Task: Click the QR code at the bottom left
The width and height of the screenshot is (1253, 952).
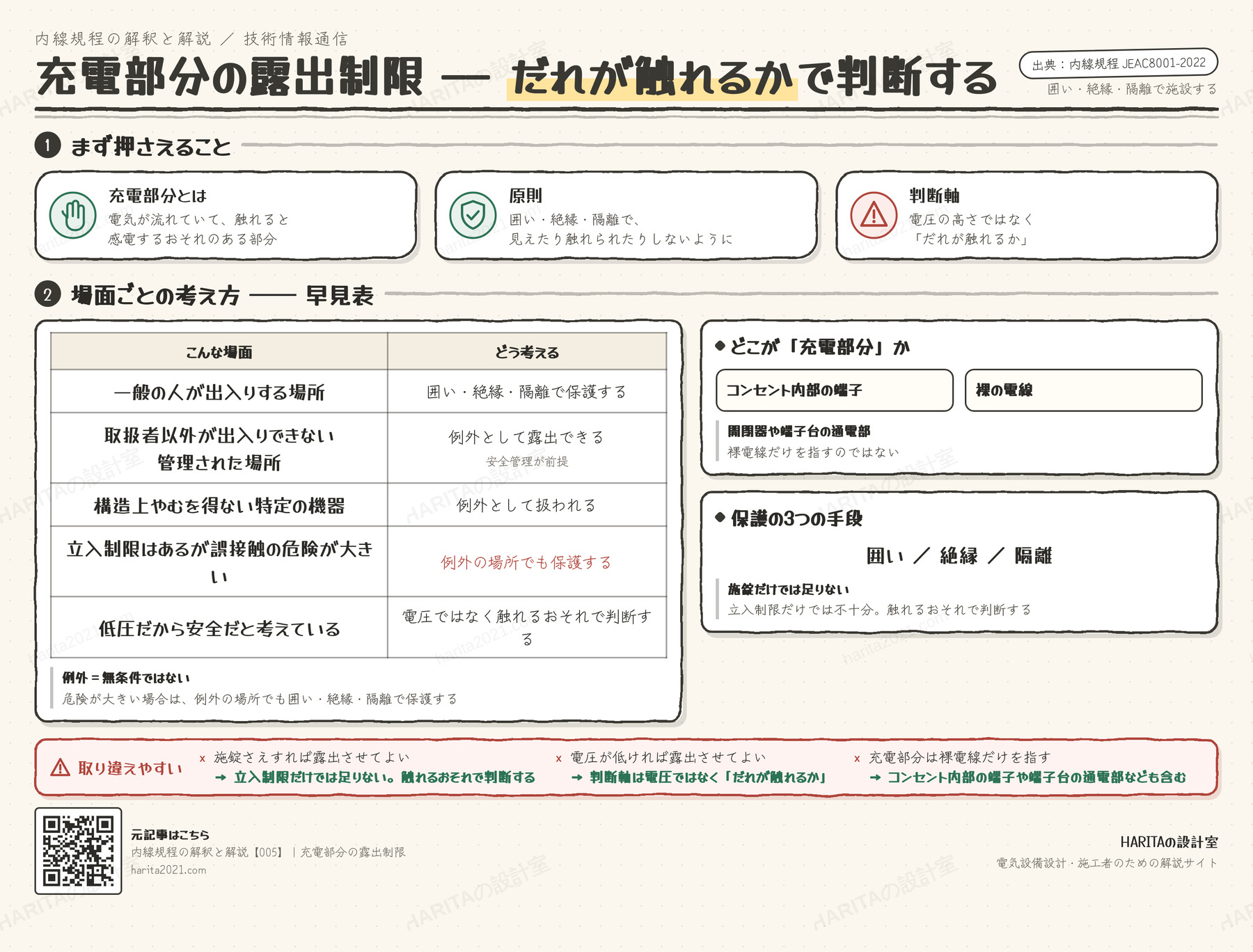Action: (x=79, y=851)
